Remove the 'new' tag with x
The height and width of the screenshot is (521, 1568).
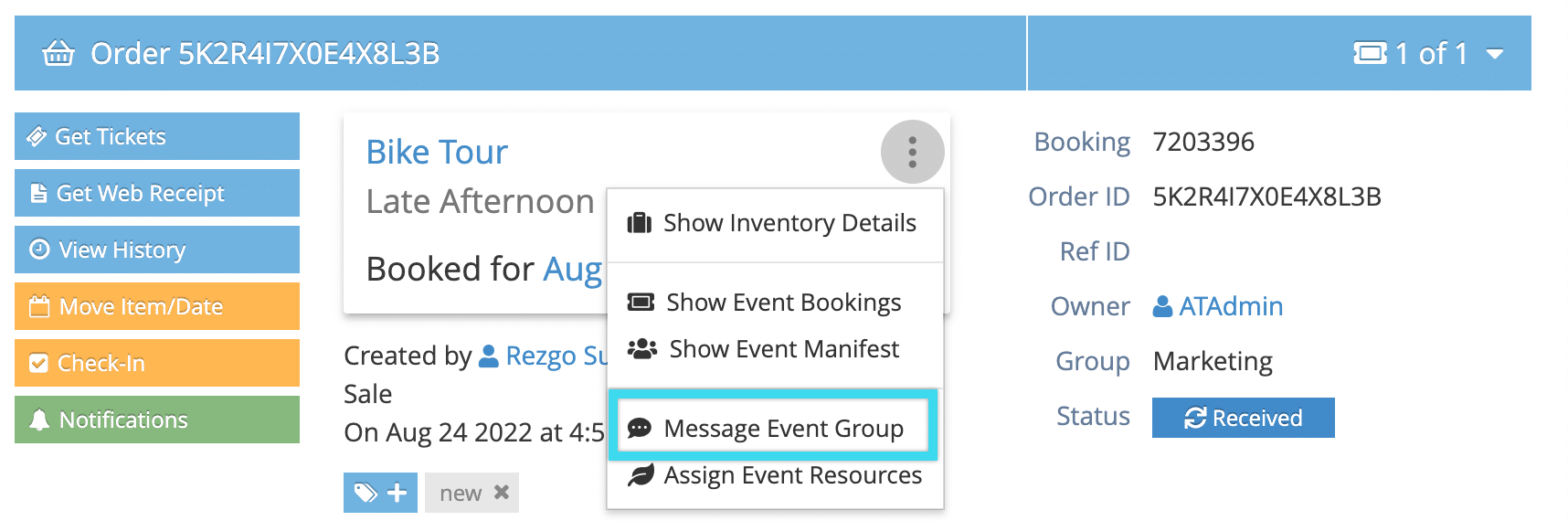click(x=502, y=493)
